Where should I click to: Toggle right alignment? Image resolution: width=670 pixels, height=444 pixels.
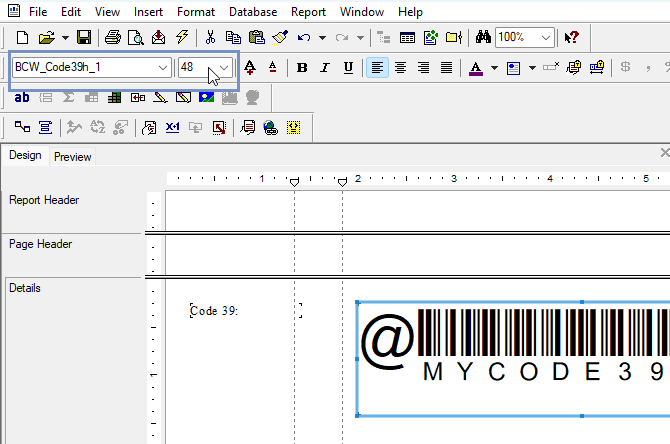click(x=423, y=68)
